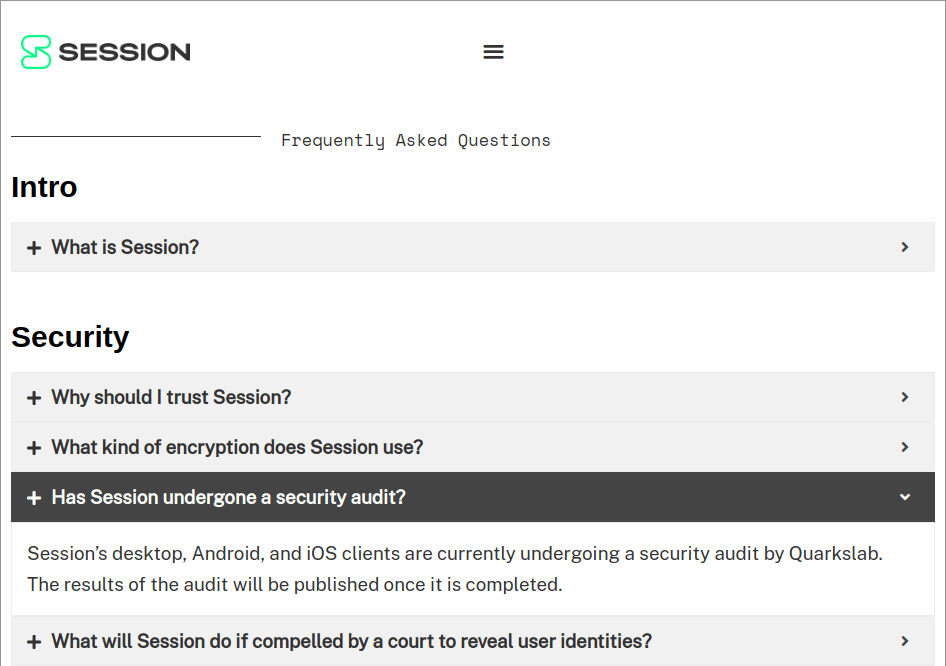Open the hamburger navigation menu

click(493, 52)
